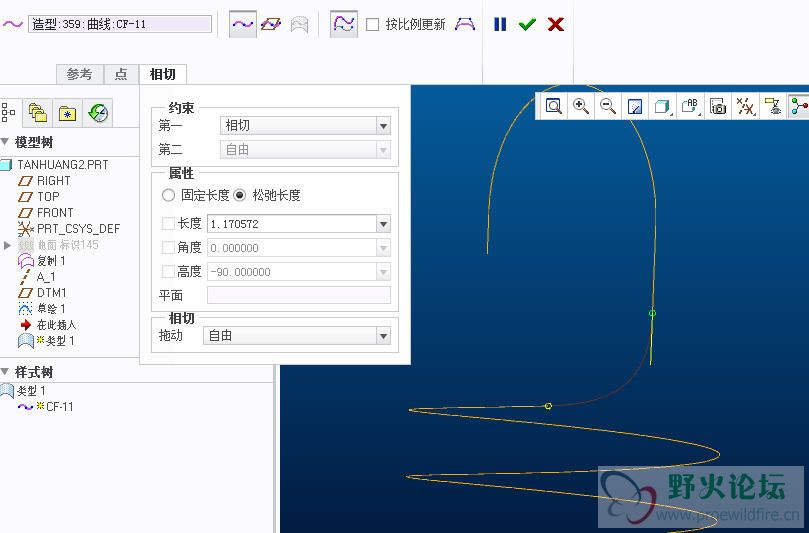Open the model tree navigator tab icon
The height and width of the screenshot is (533, 809).
pos(9,112)
